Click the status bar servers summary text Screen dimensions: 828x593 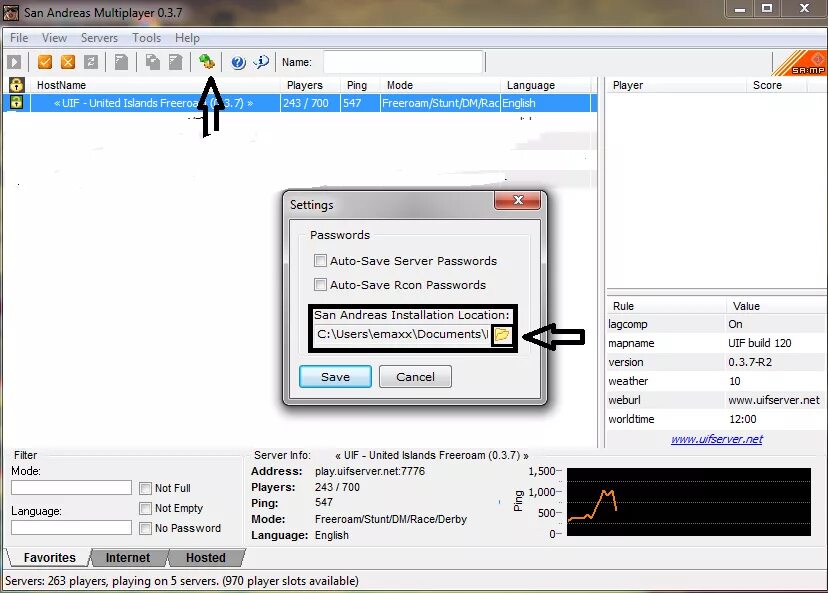coord(182,581)
